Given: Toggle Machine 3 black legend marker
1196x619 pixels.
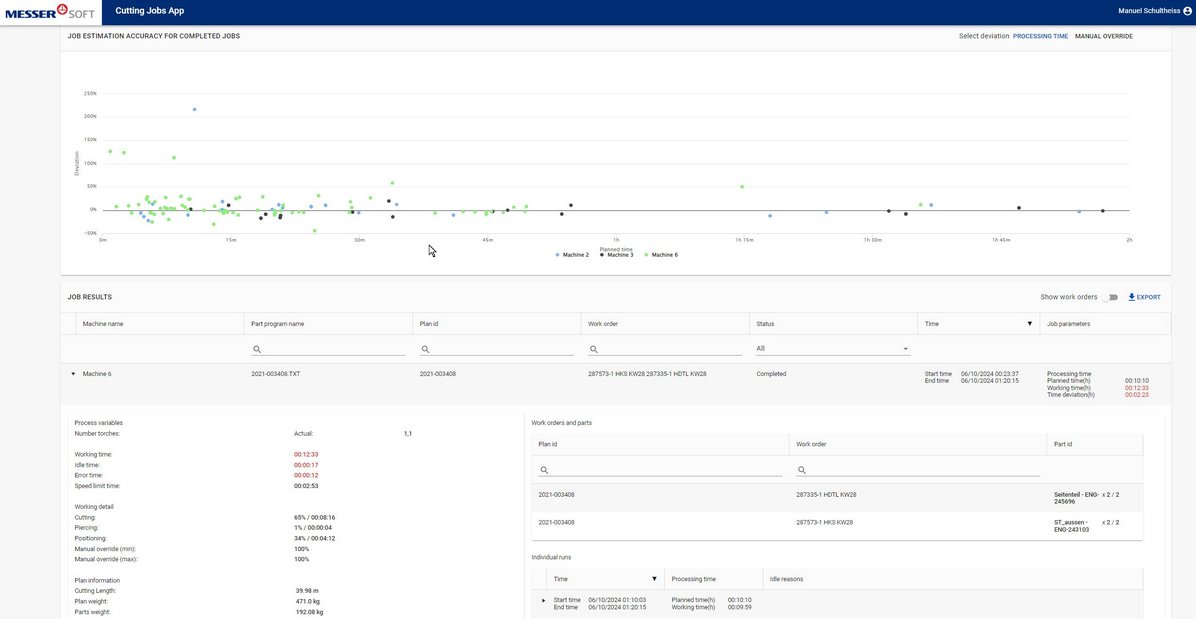Looking at the screenshot, I should pos(602,255).
